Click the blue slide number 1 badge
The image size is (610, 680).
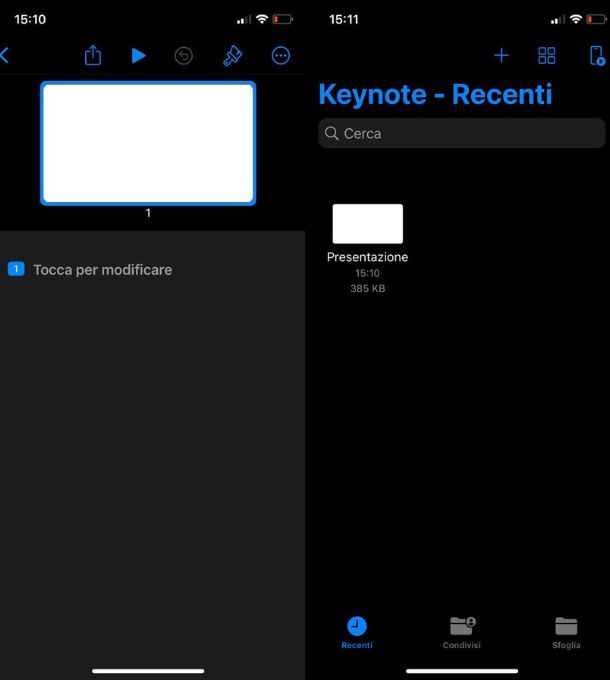point(16,269)
